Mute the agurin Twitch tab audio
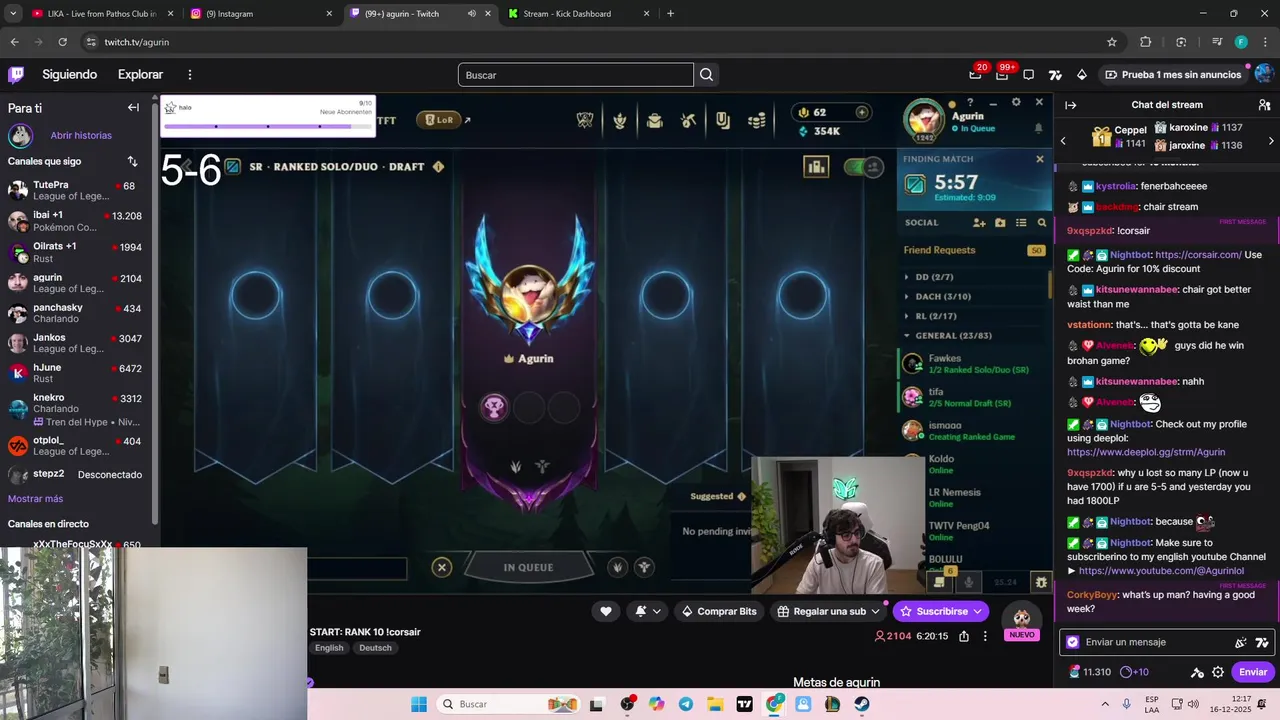This screenshot has width=1280, height=720. coord(471,14)
